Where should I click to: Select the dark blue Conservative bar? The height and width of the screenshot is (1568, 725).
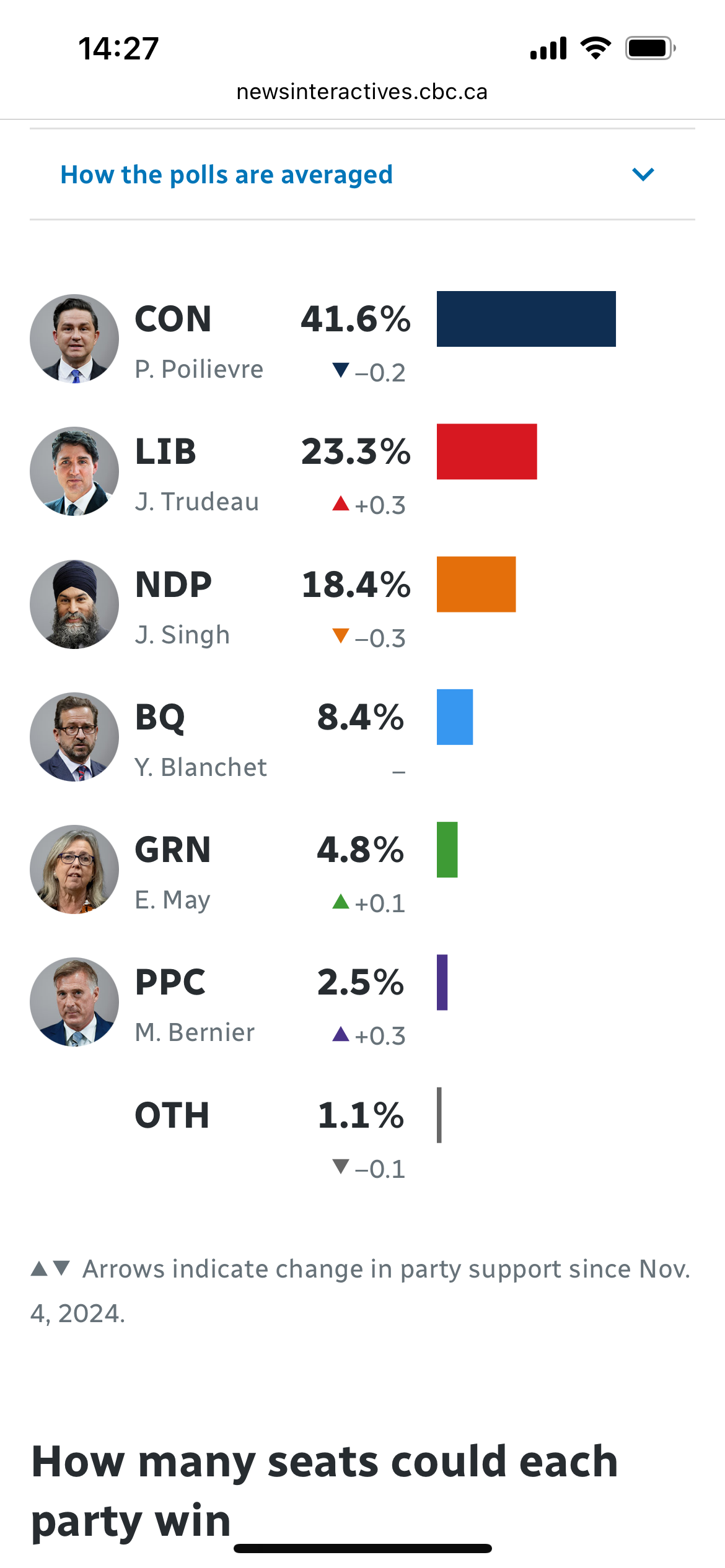(526, 319)
